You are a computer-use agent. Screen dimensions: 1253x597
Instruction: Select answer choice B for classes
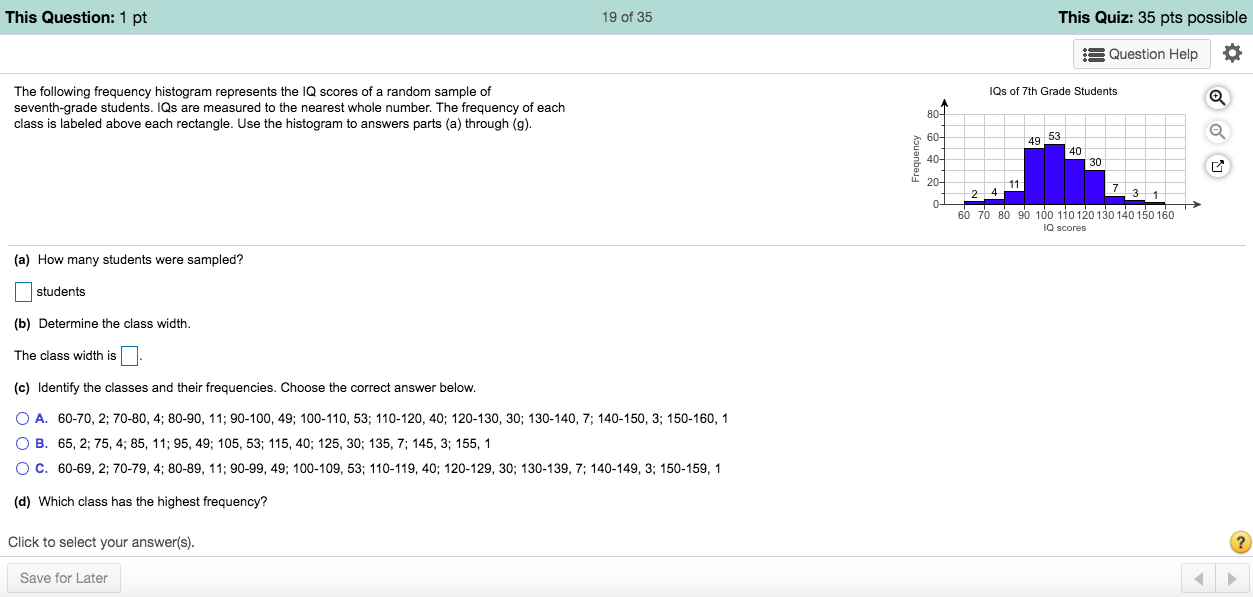(20, 443)
